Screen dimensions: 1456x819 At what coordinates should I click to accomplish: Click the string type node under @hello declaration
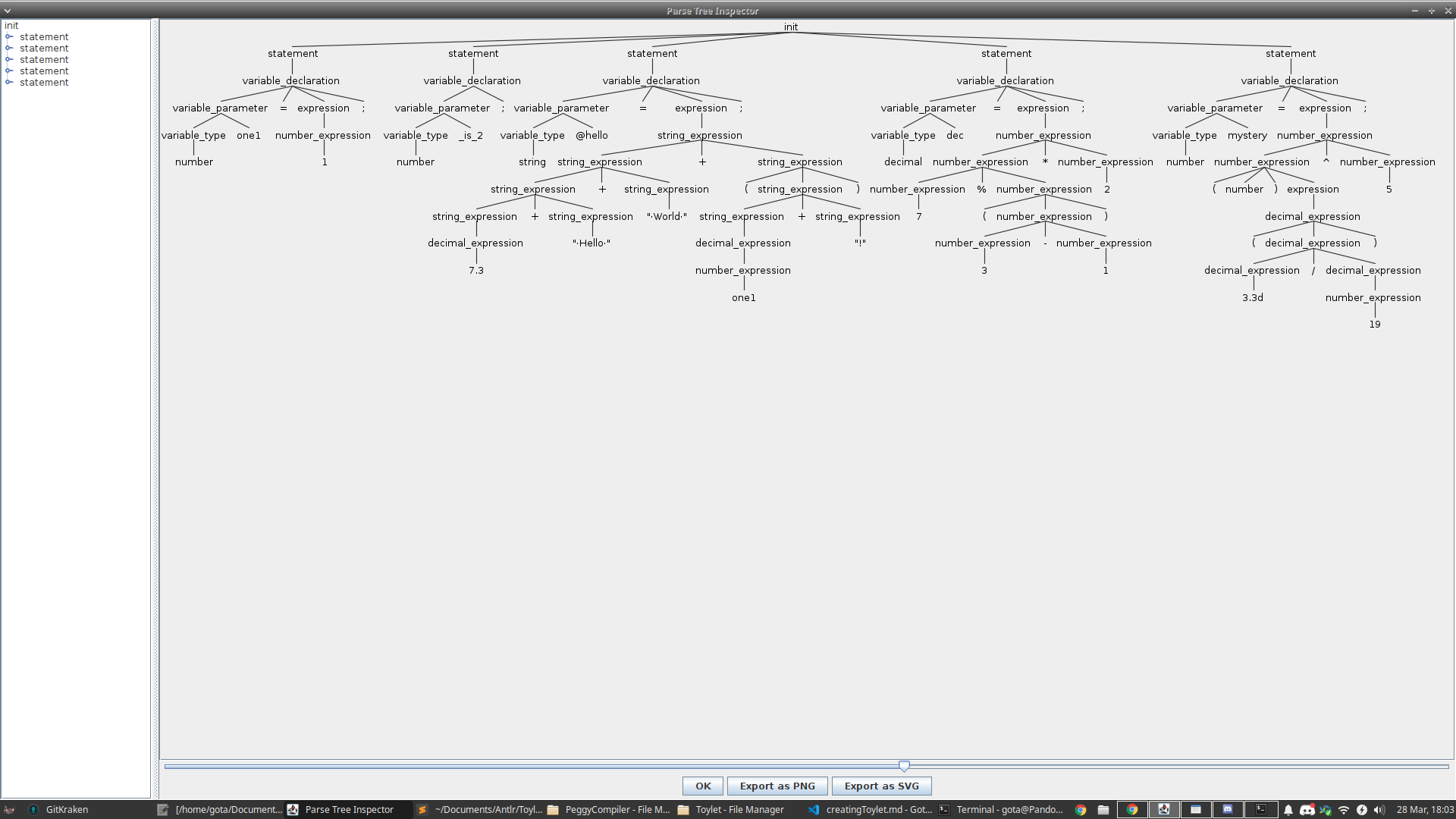pos(532,162)
